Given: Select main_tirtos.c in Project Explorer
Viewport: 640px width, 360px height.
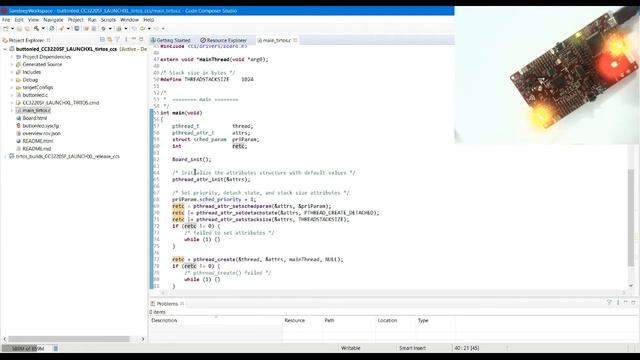Looking at the screenshot, I should (x=33, y=110).
